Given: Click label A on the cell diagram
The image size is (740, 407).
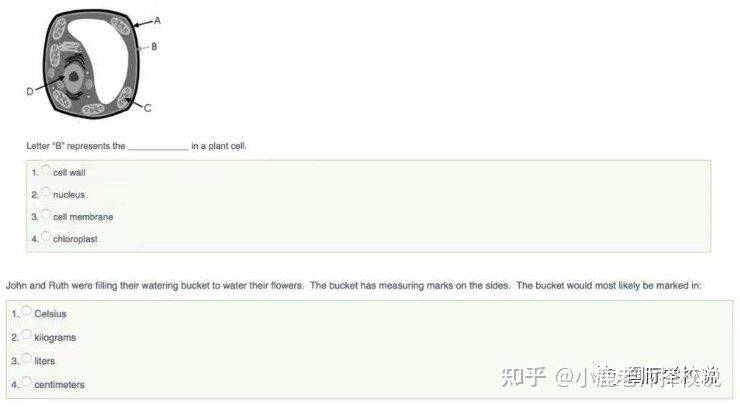Looking at the screenshot, I should coord(157,21).
